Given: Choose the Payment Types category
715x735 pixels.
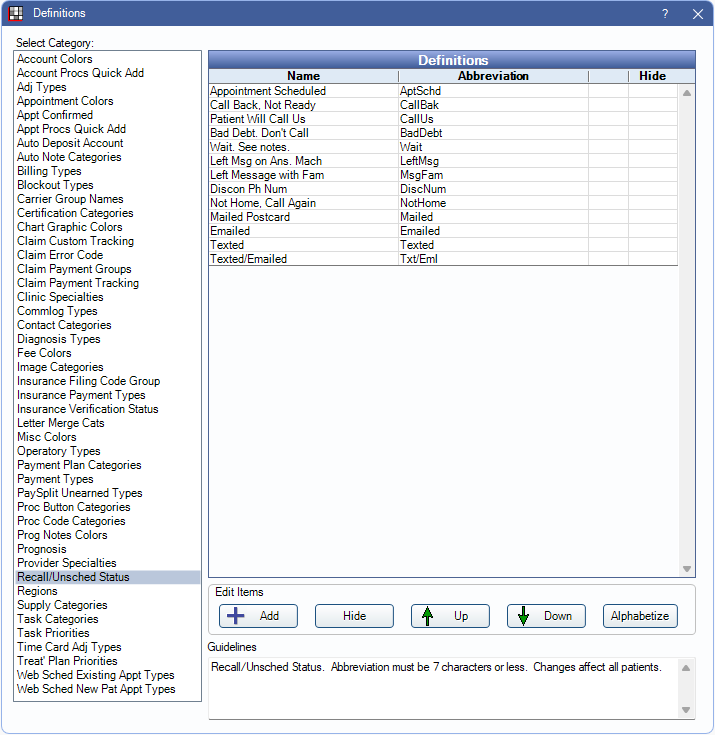Looking at the screenshot, I should click(55, 479).
